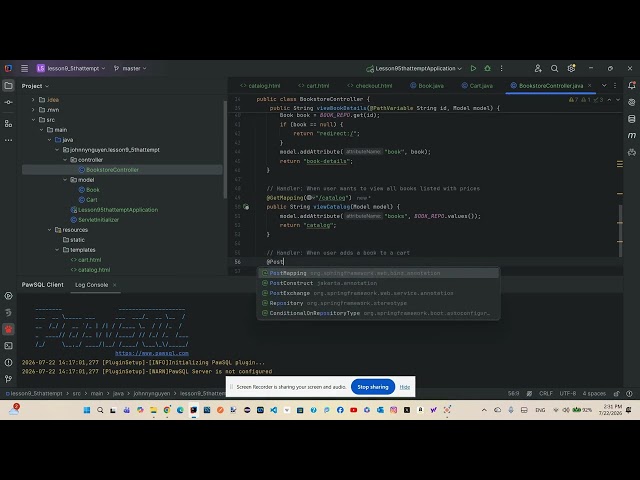Switch to cart.html tab
This screenshot has width=640, height=480.
313,86
